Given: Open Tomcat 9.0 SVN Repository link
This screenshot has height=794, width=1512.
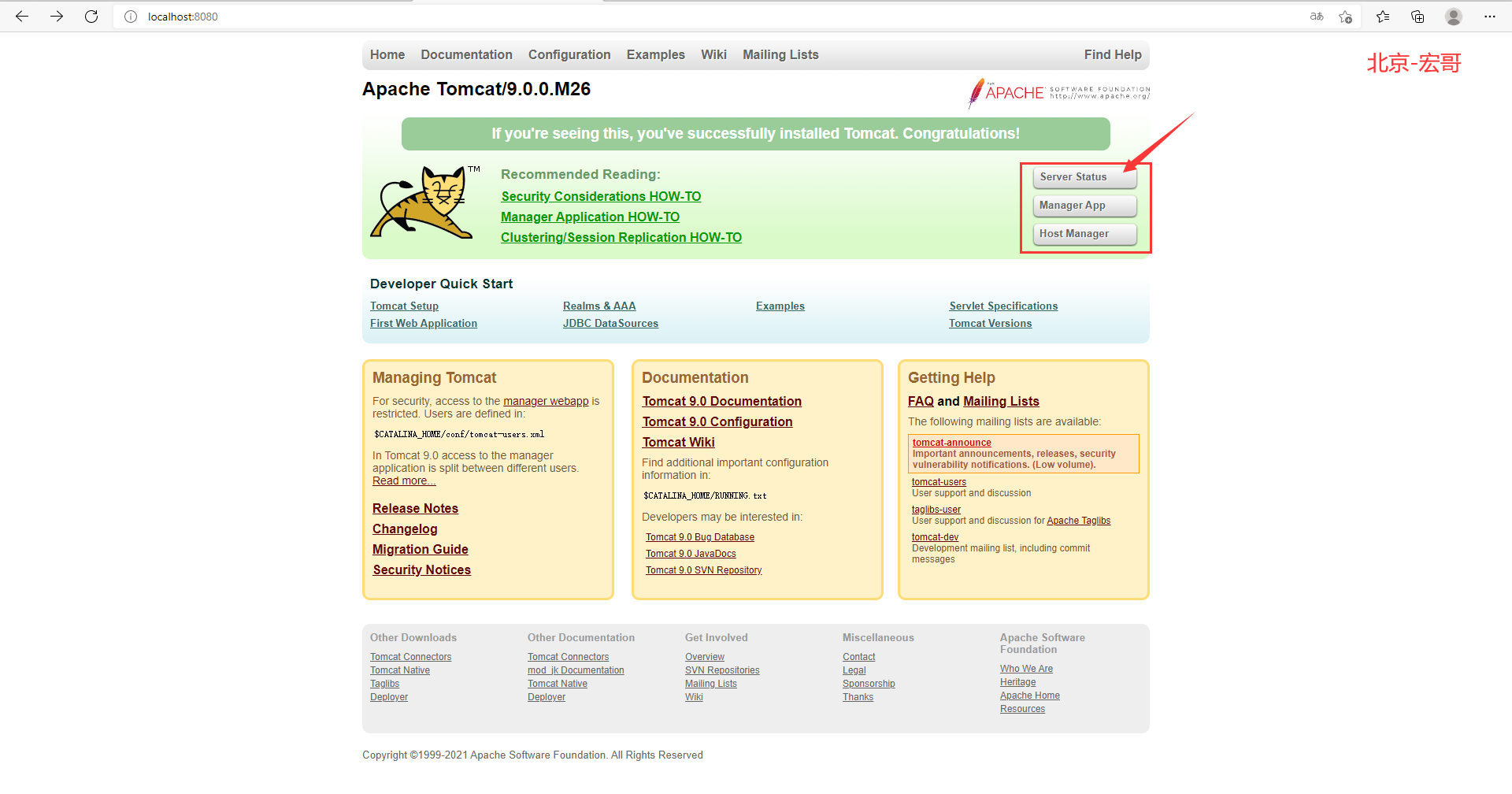Looking at the screenshot, I should 704,570.
